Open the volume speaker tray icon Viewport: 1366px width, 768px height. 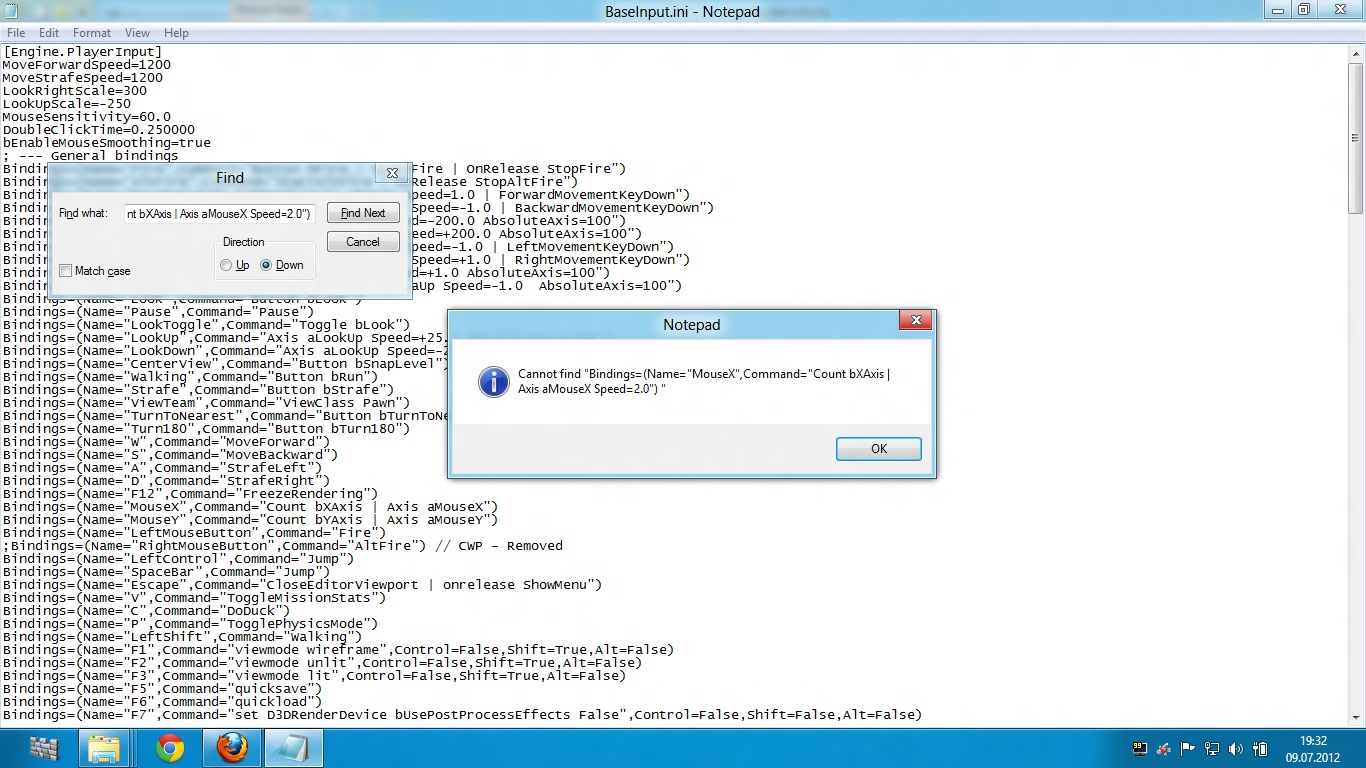pos(1235,749)
